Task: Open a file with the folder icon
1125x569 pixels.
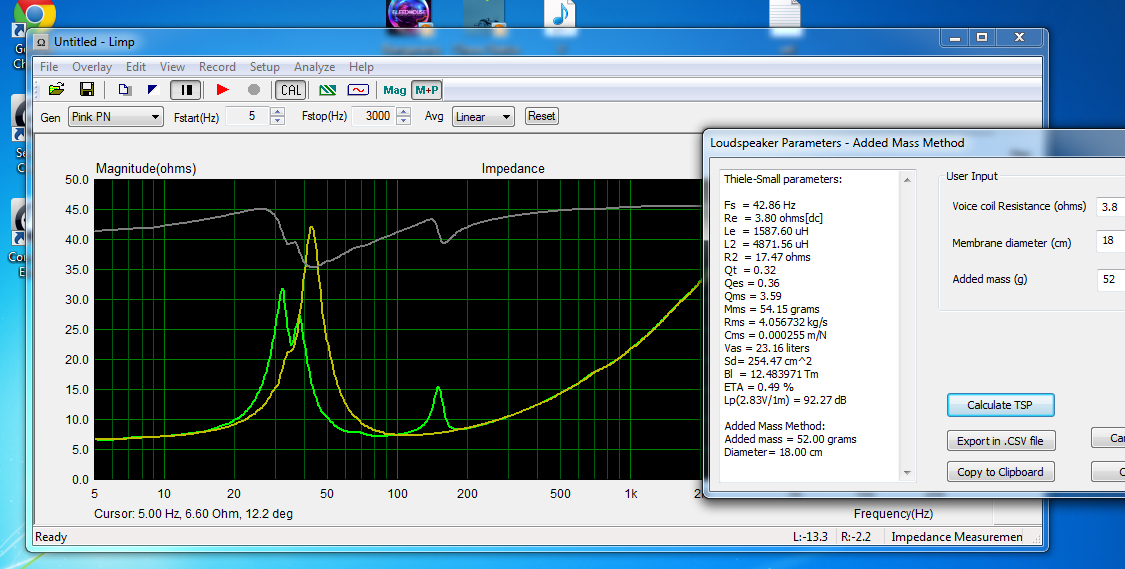Action: pyautogui.click(x=57, y=90)
